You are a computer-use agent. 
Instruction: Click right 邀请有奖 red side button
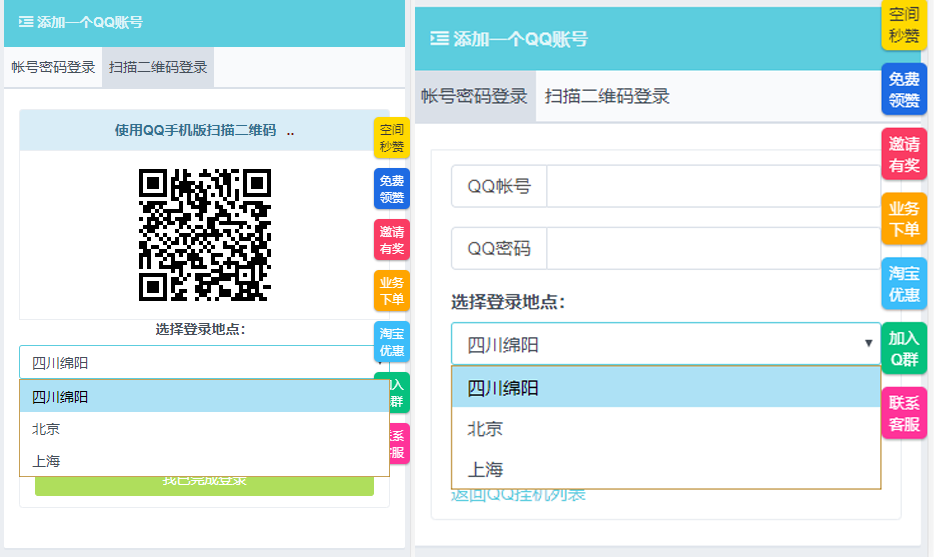[x=904, y=154]
